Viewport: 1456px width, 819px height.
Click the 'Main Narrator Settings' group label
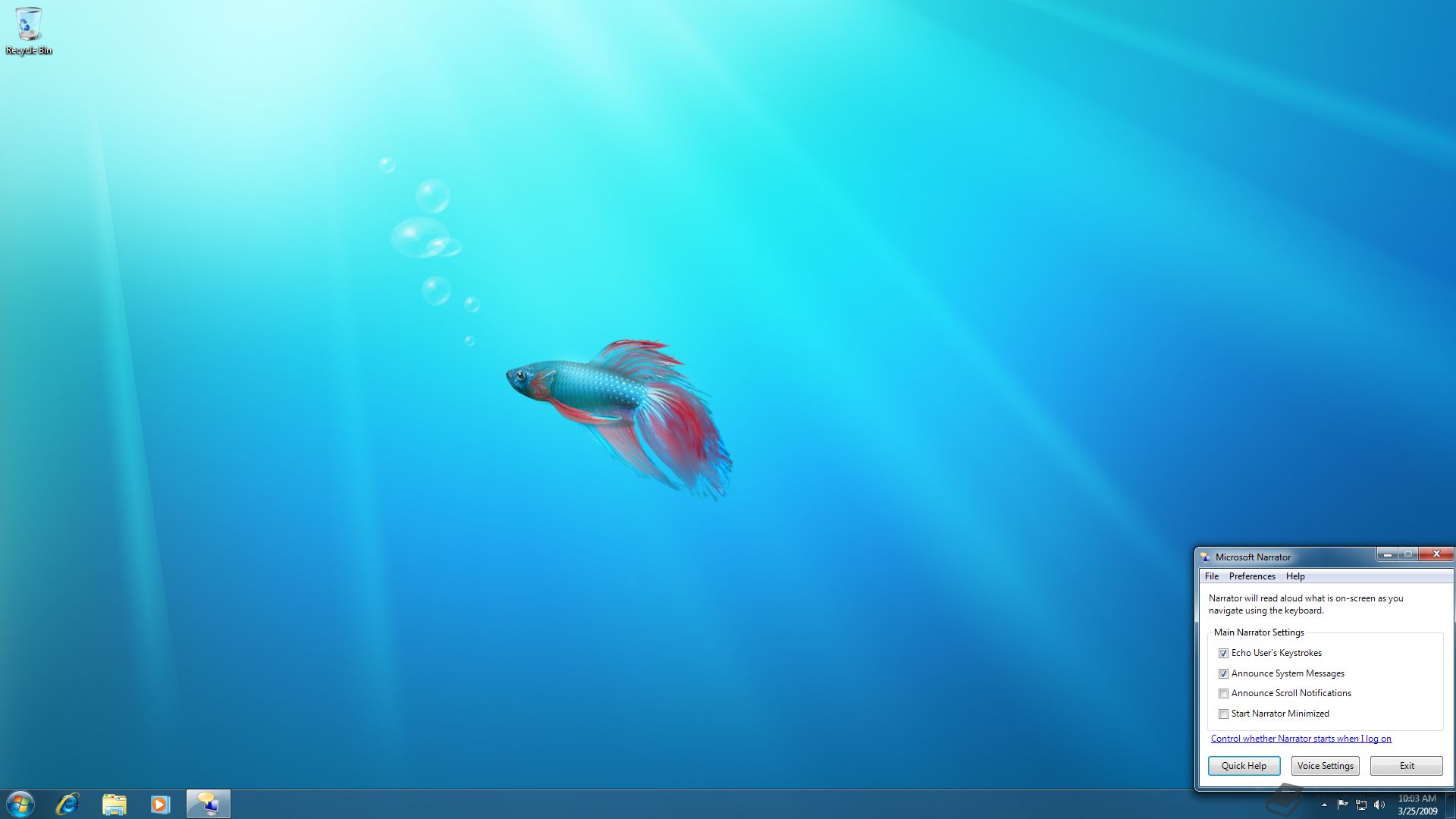1259,632
